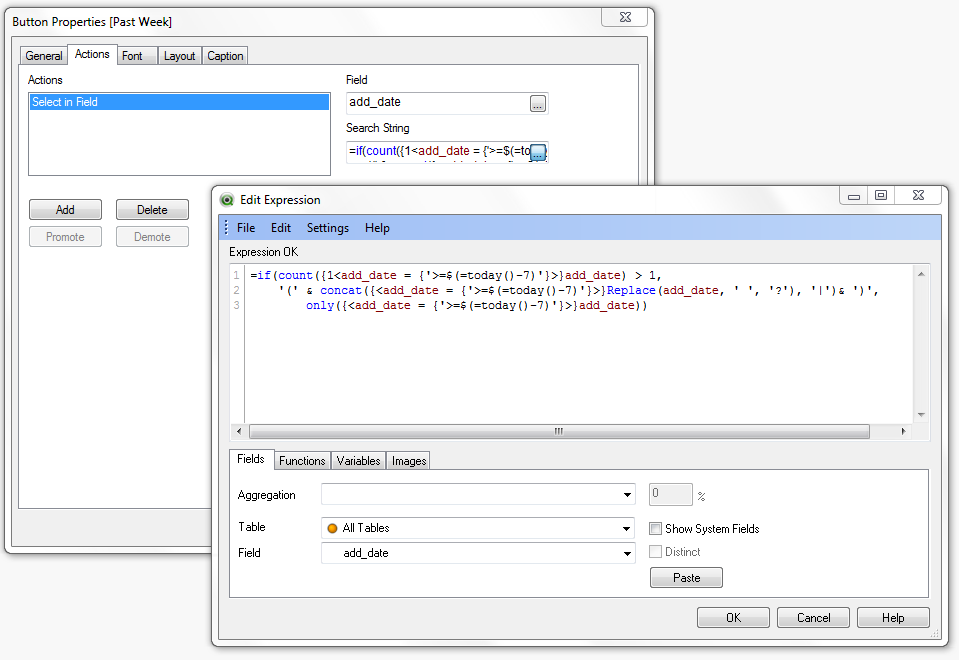Click the Paste button

[686, 578]
